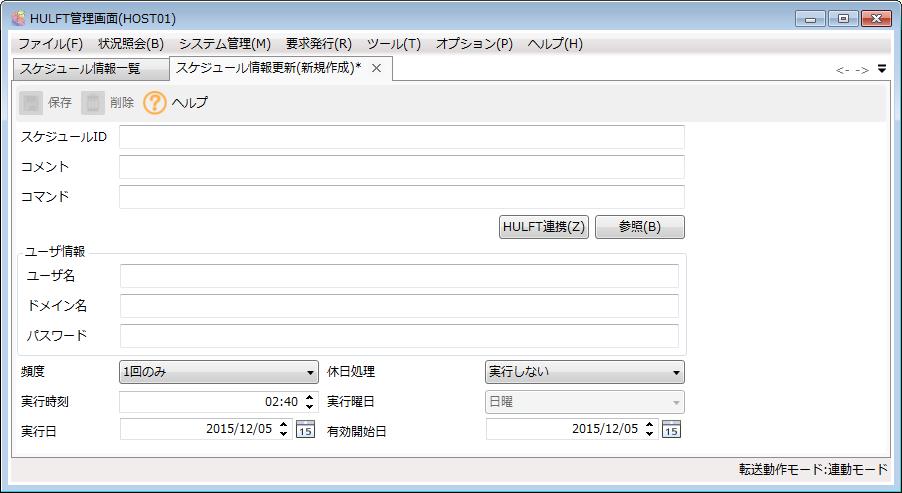Close the HULFT管理画面 window

coord(877,18)
